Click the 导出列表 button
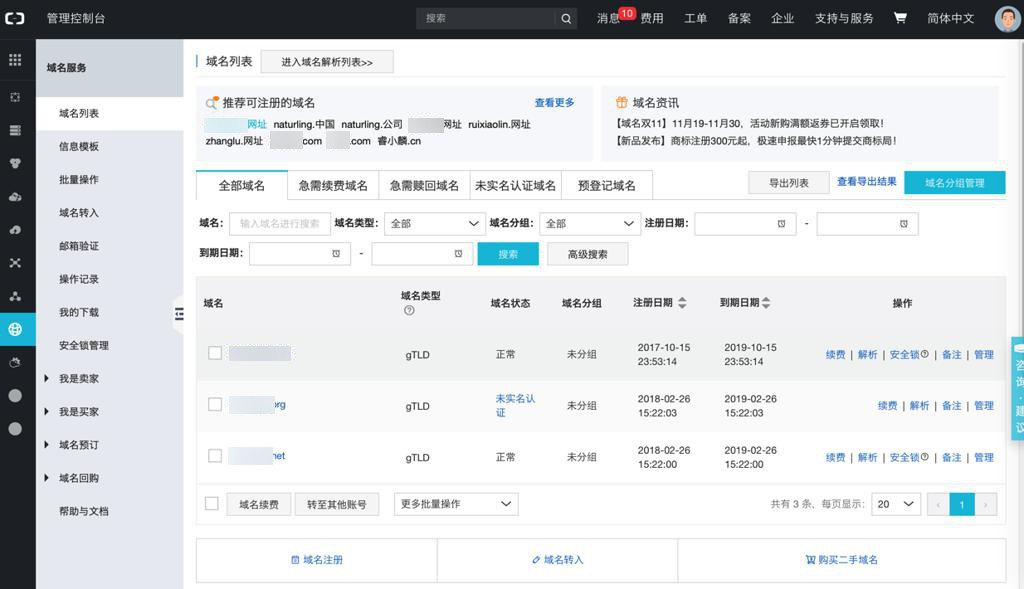 pos(789,183)
